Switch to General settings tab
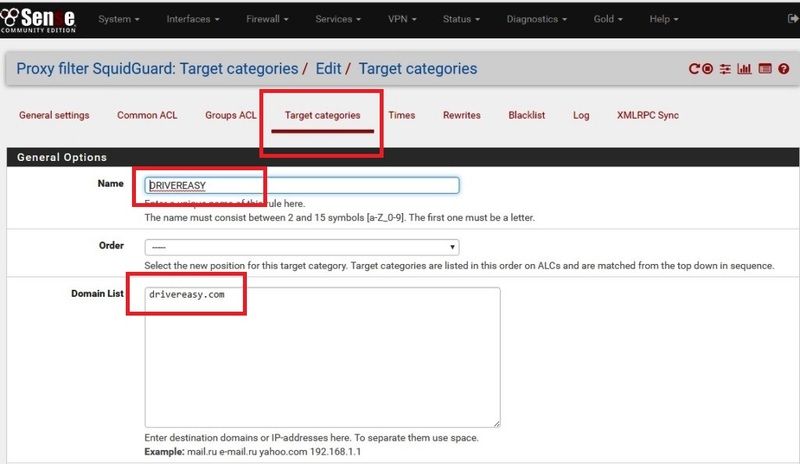This screenshot has width=800, height=464. coord(54,115)
